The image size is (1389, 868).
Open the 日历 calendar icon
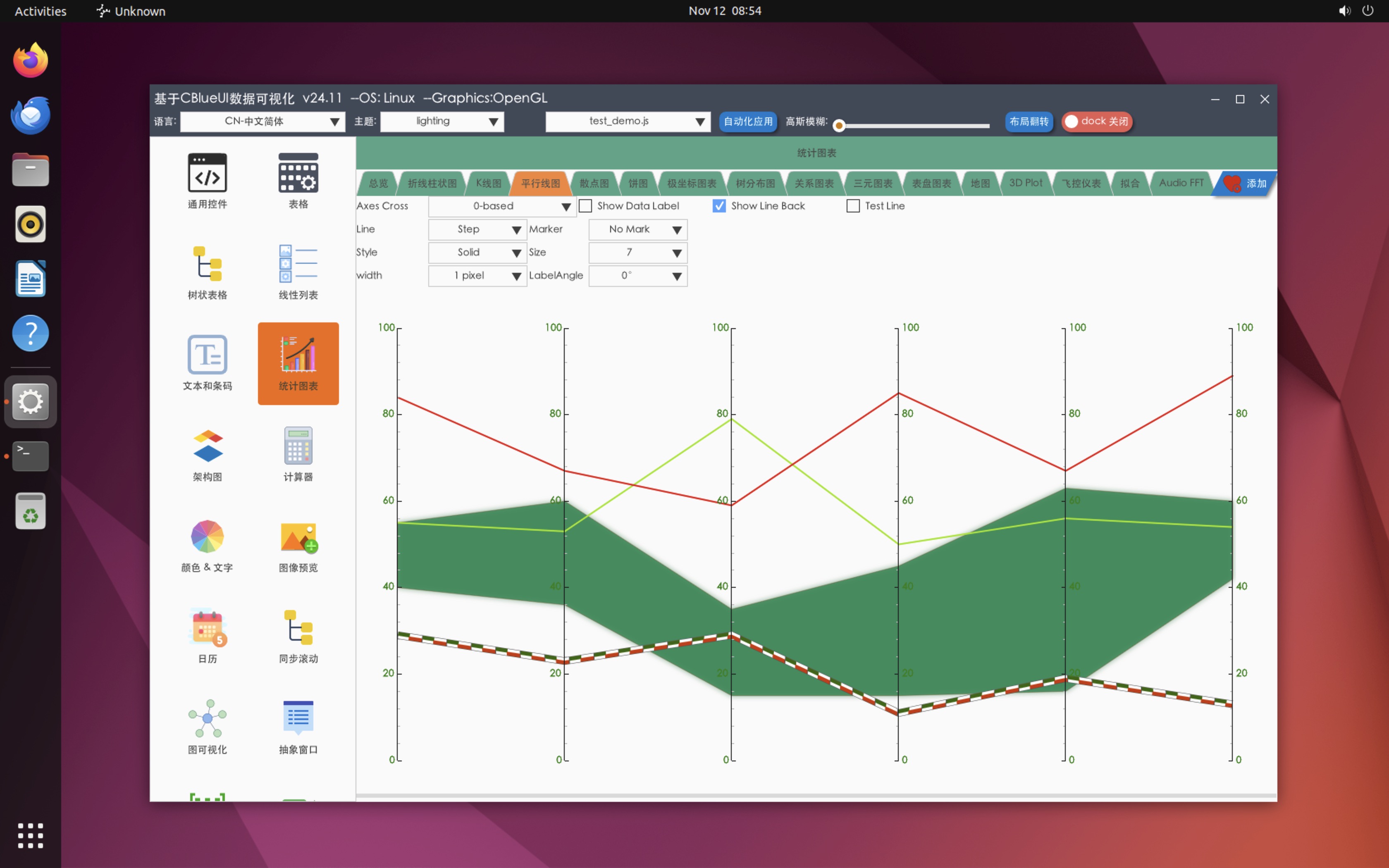pos(207,627)
